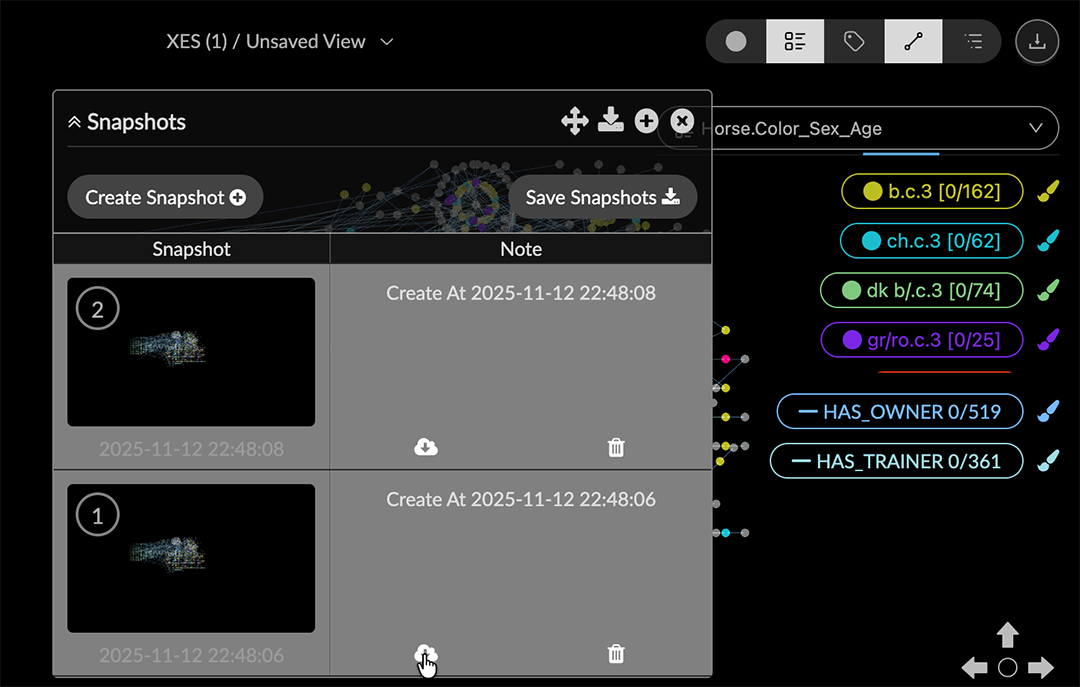Viewport: 1080px width, 687px height.
Task: Click paintbrush color for gr/ro.c.3
Action: coord(1047,340)
